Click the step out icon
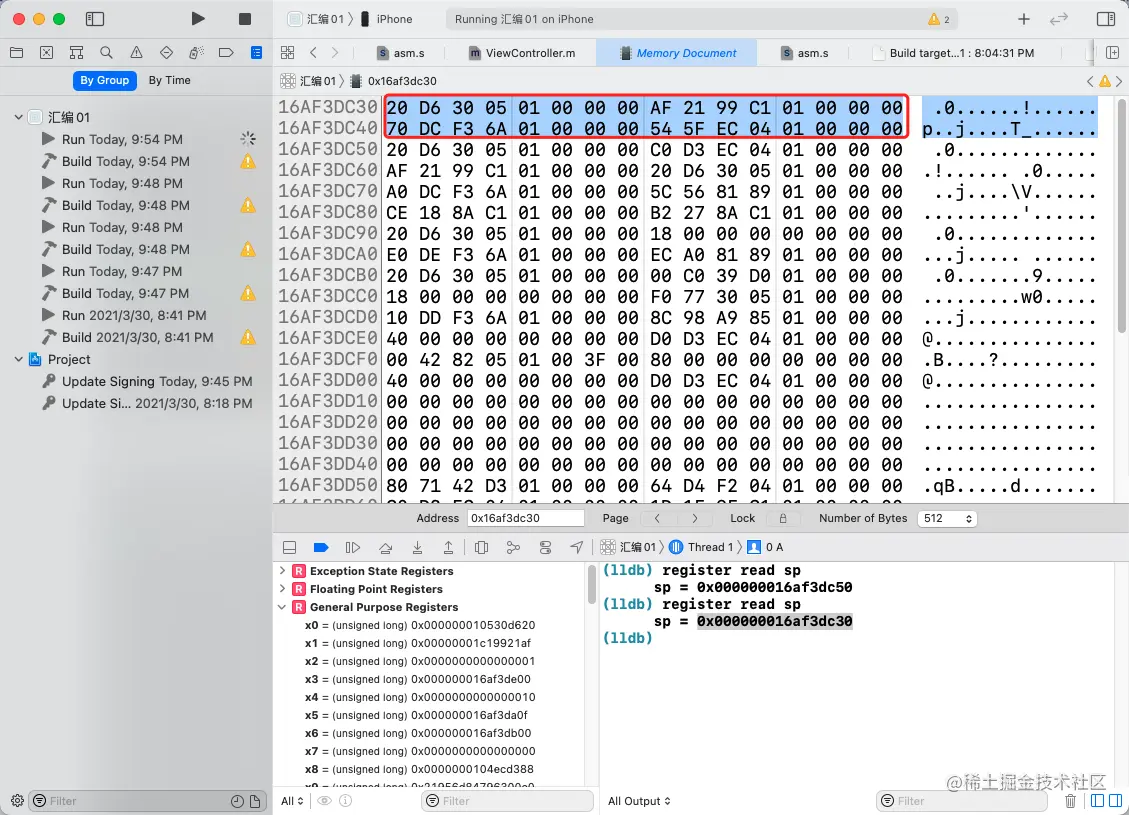The width and height of the screenshot is (1129, 815). click(448, 547)
